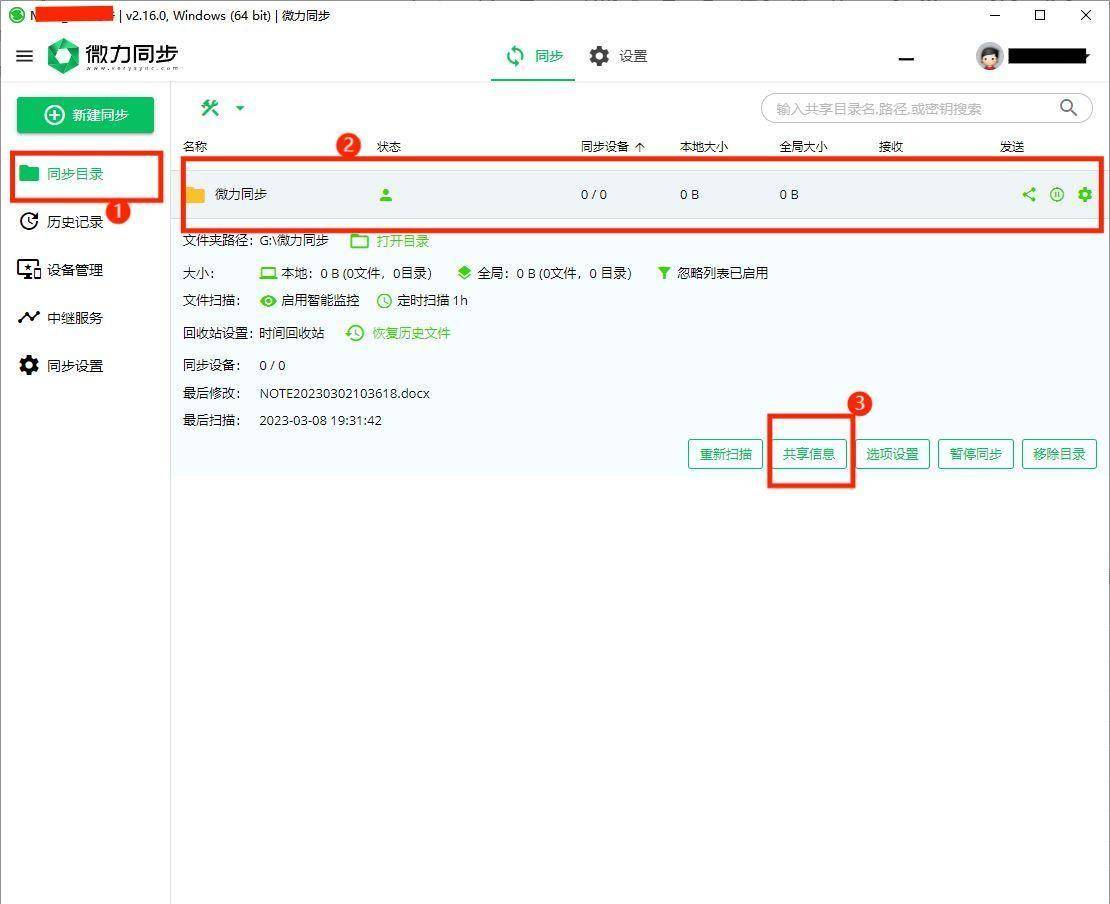Click the green user status icon

pyautogui.click(x=386, y=195)
